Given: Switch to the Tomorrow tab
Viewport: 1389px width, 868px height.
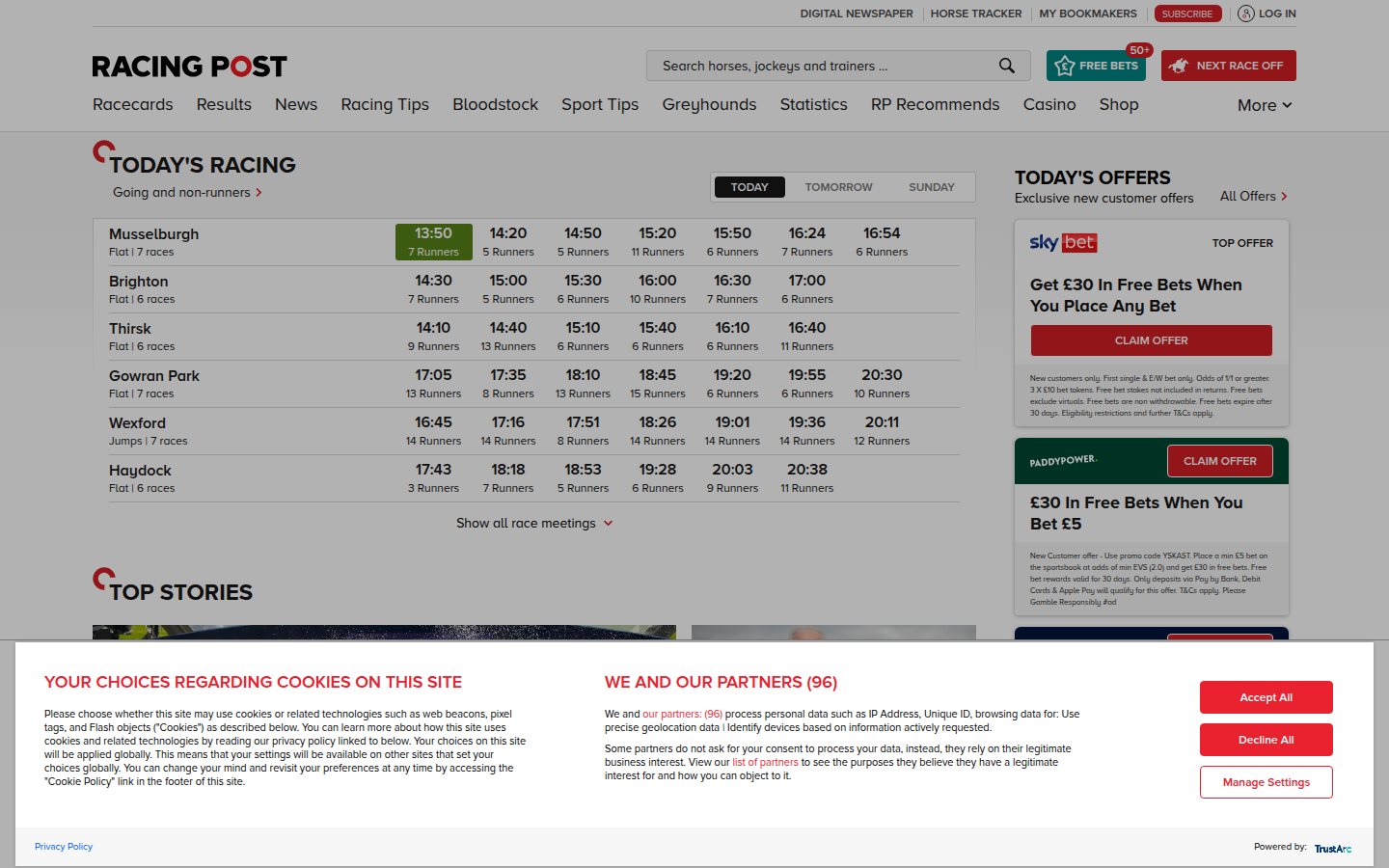Looking at the screenshot, I should pyautogui.click(x=838, y=187).
